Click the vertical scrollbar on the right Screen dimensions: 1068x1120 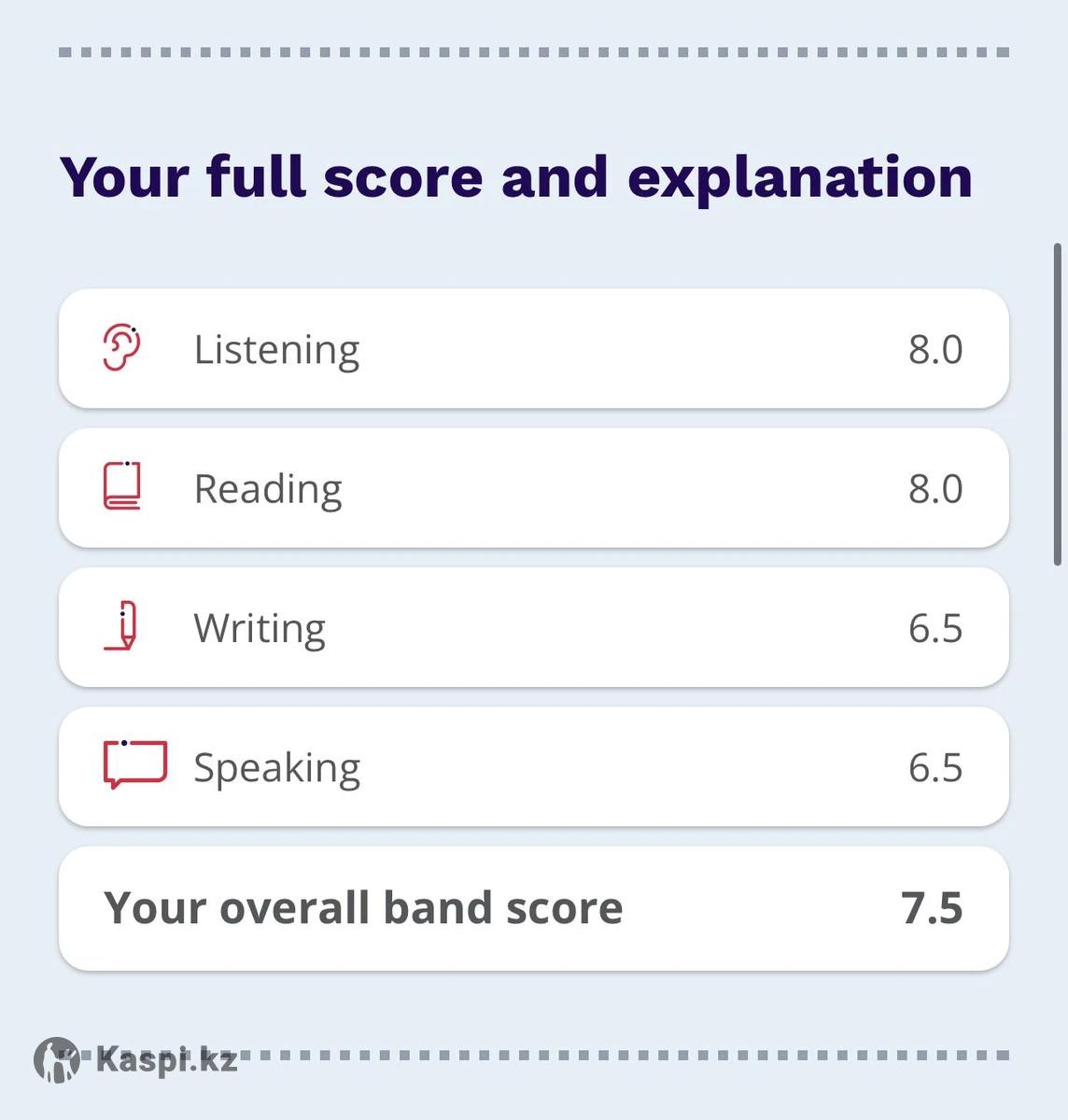pos(1057,404)
